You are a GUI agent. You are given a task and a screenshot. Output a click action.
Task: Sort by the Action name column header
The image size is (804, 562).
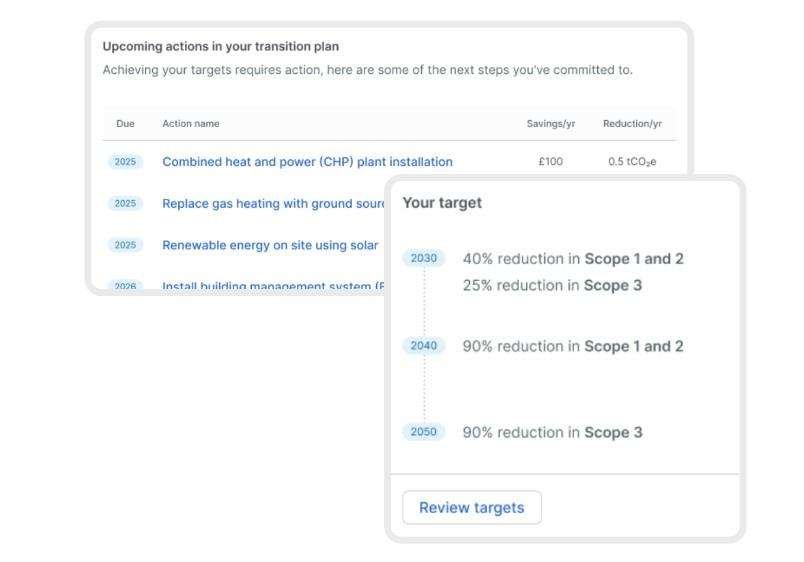click(191, 124)
